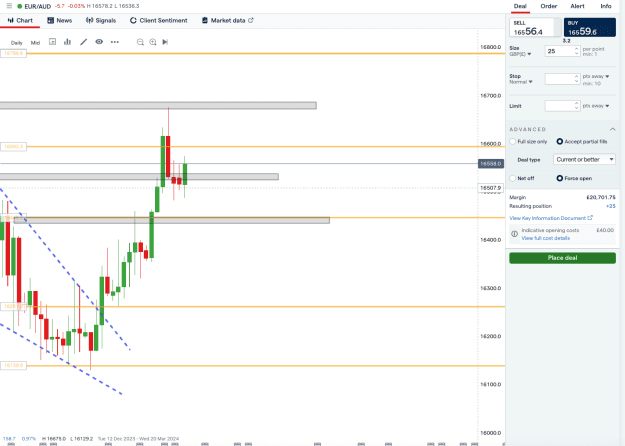Click the Place deal button
This screenshot has height=446, width=625.
pyautogui.click(x=562, y=258)
